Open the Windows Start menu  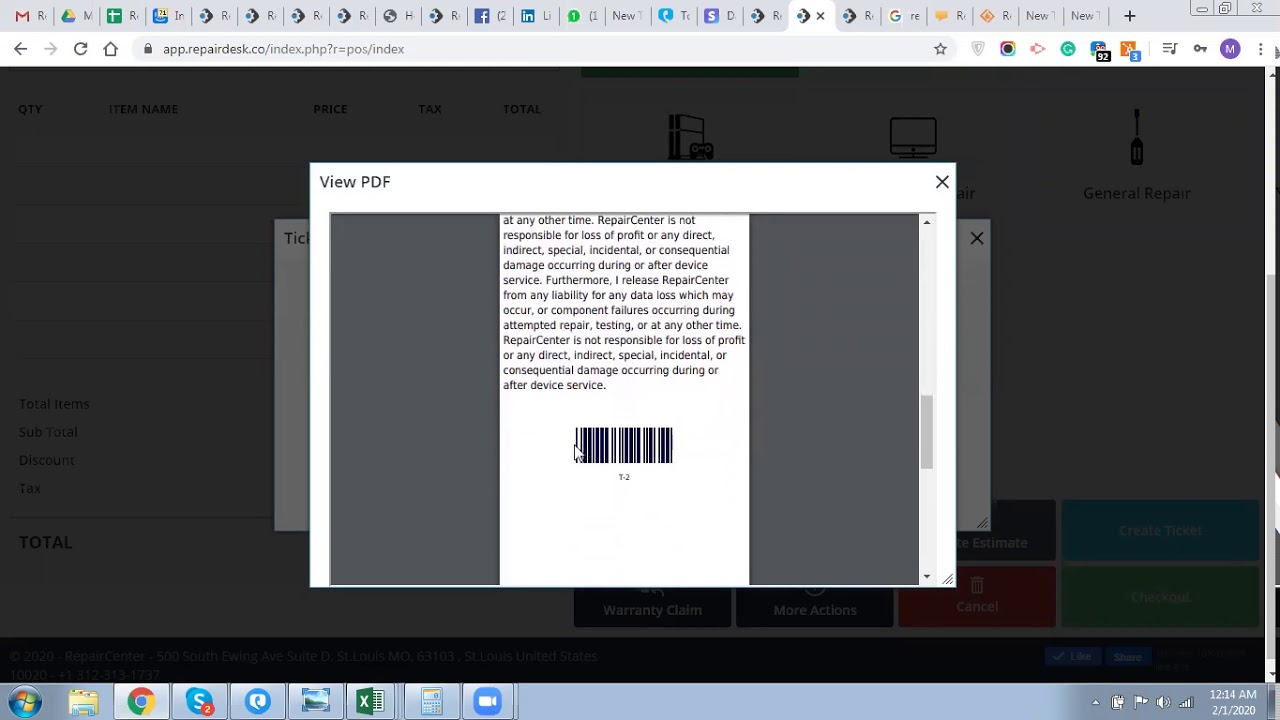(x=25, y=701)
